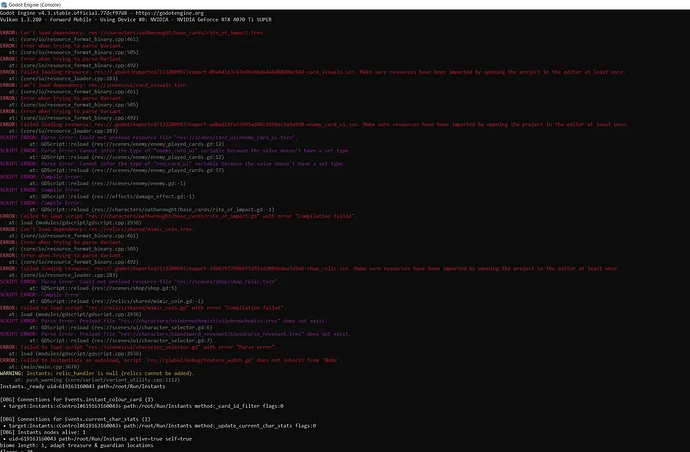The height and width of the screenshot is (452, 690).
Task: Click the "Failed to load script" line for "rite_of_impact.gd"
Action: coord(178,217)
